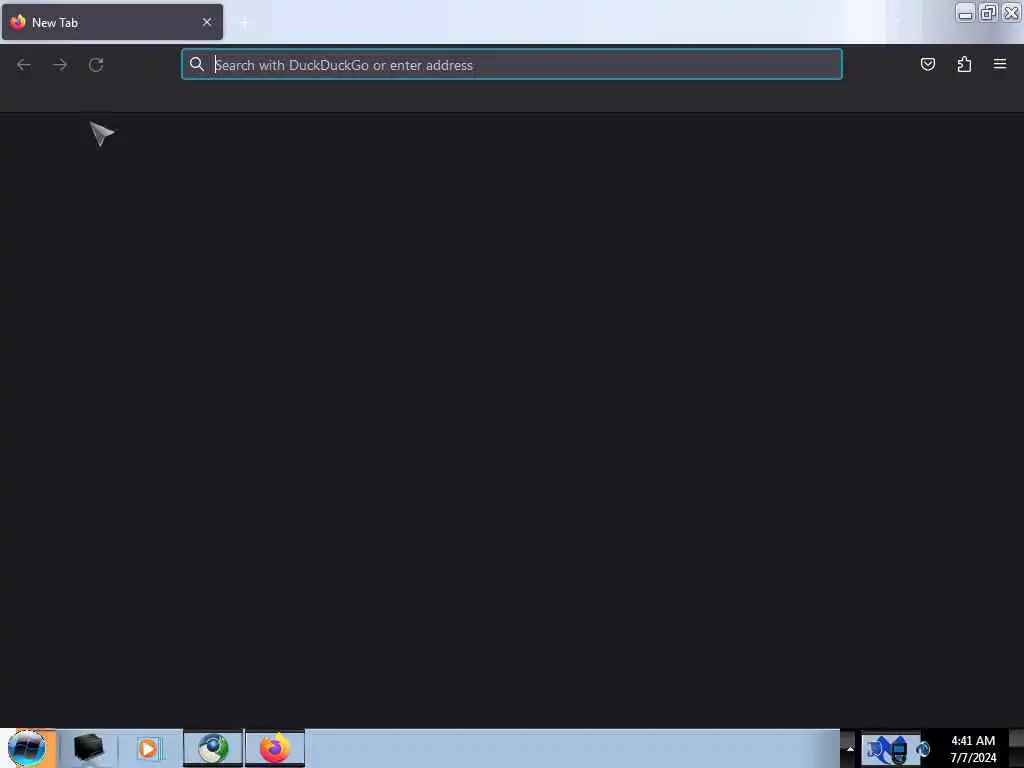This screenshot has width=1024, height=768.
Task: Click the network tray icon
Action: [x=877, y=749]
